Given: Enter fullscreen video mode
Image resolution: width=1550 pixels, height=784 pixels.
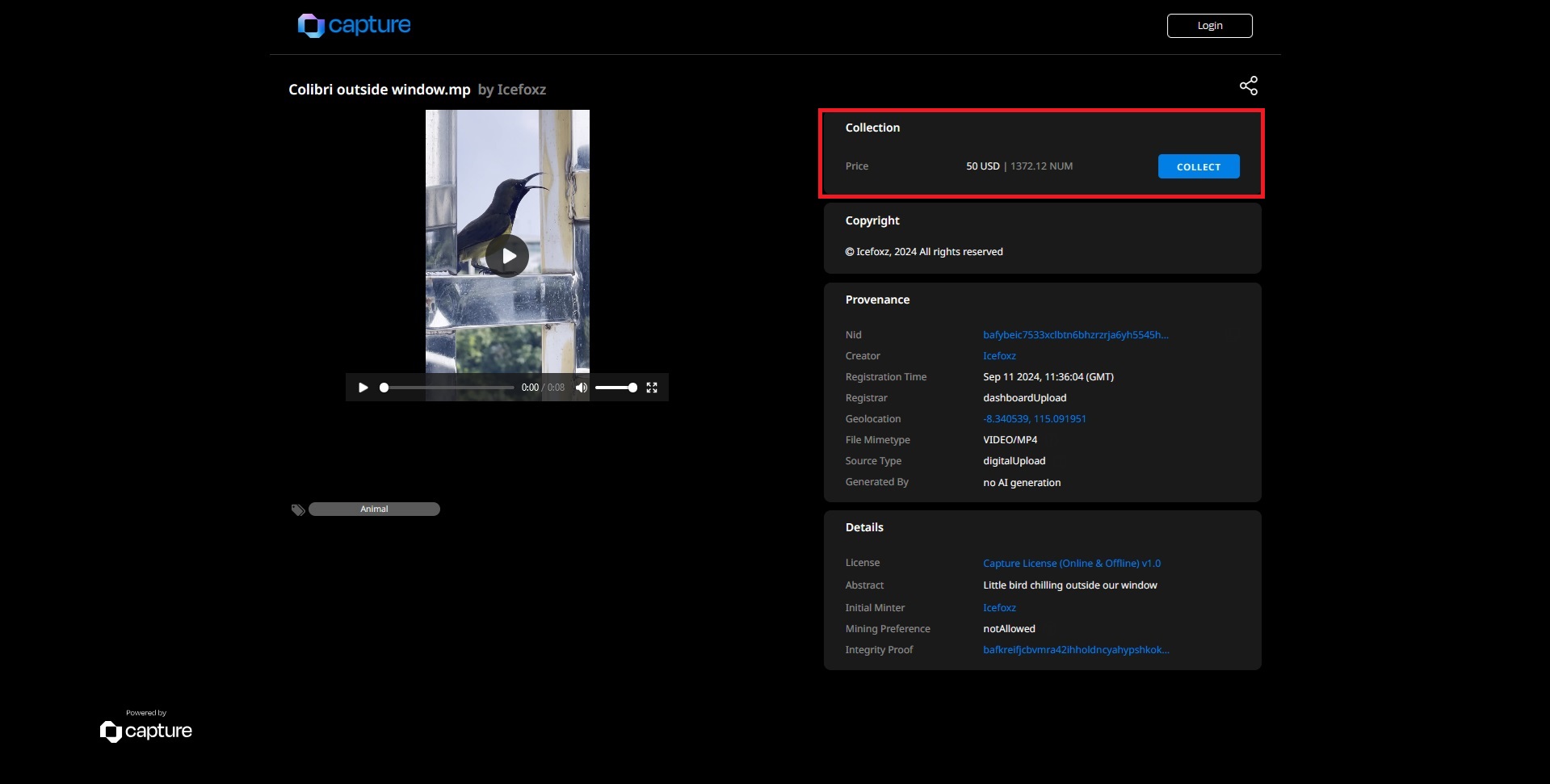Looking at the screenshot, I should pyautogui.click(x=652, y=388).
